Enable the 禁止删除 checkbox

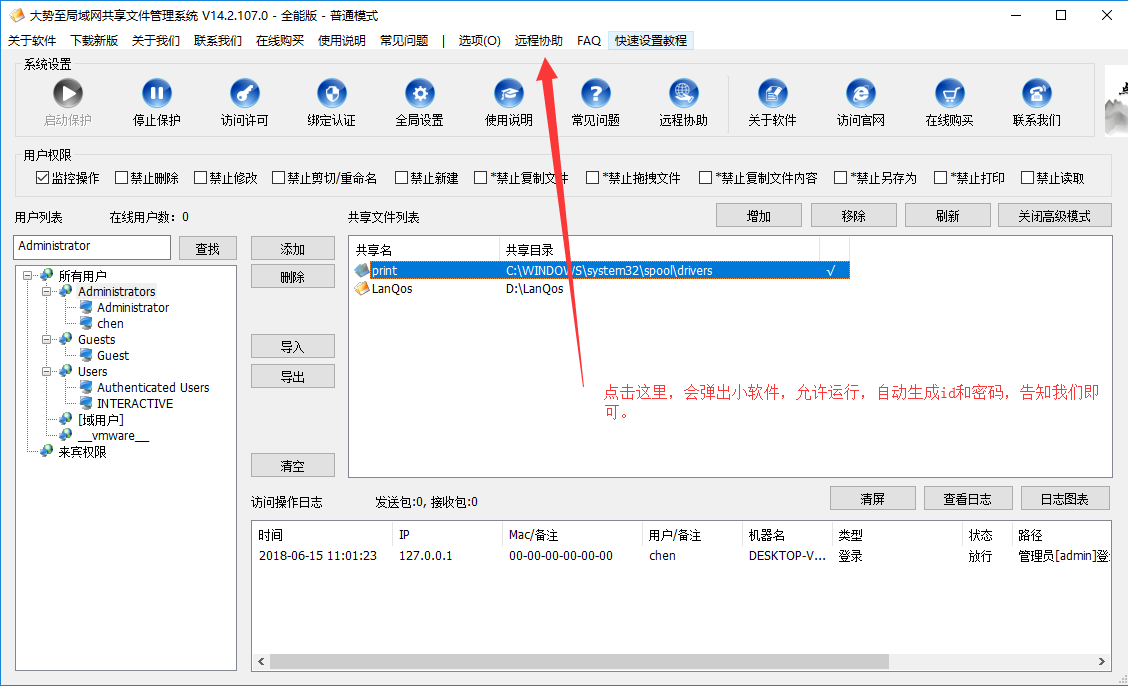(x=122, y=178)
